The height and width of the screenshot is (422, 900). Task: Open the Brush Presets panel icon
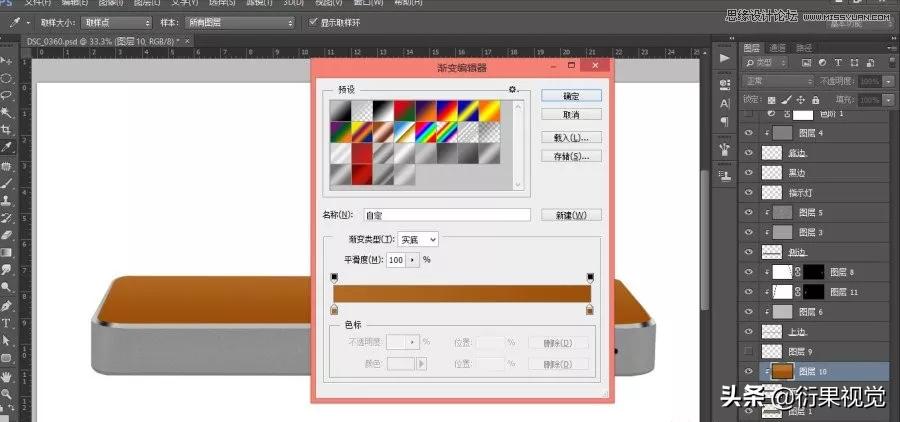point(724,150)
